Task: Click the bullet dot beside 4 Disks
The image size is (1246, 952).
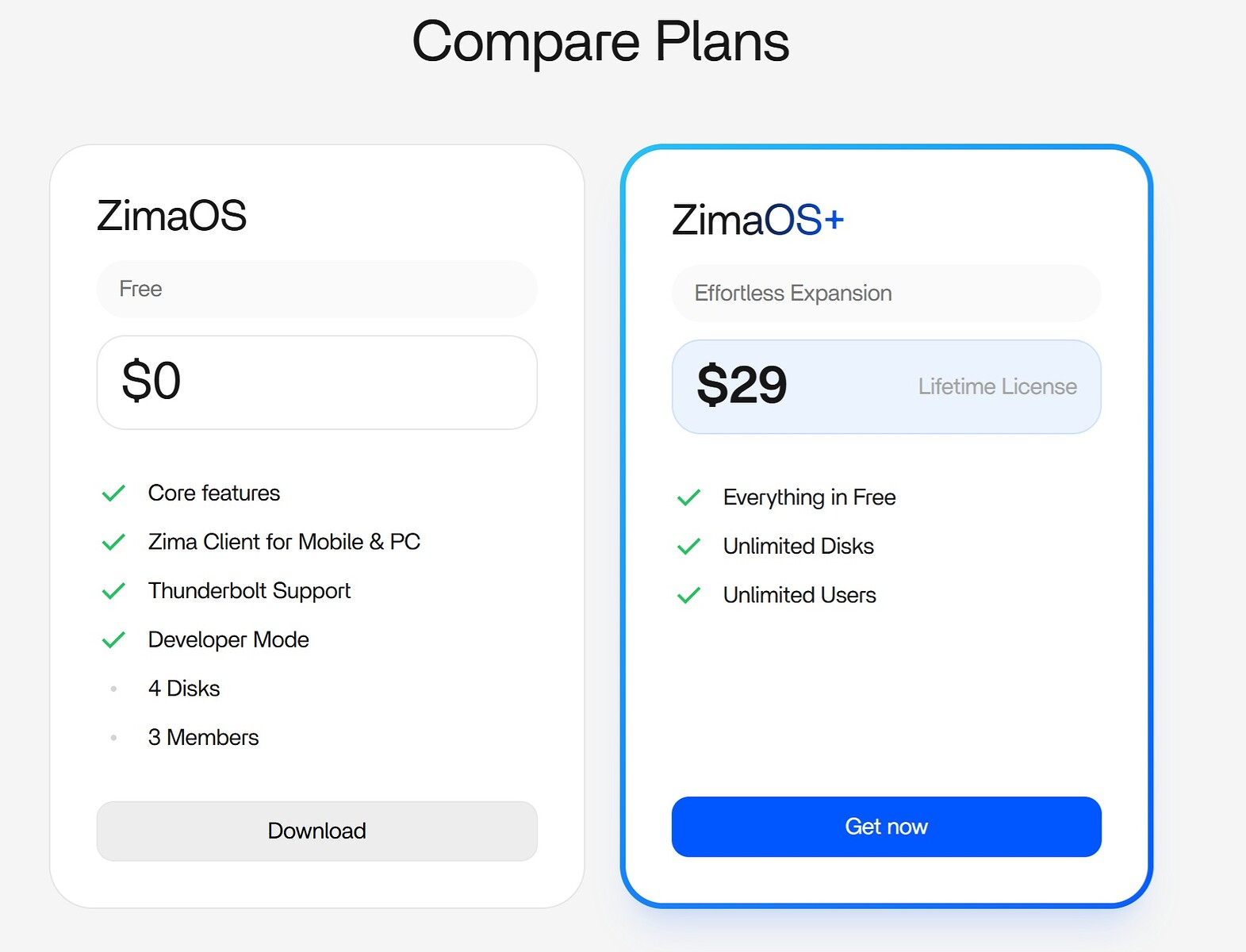Action: point(113,689)
